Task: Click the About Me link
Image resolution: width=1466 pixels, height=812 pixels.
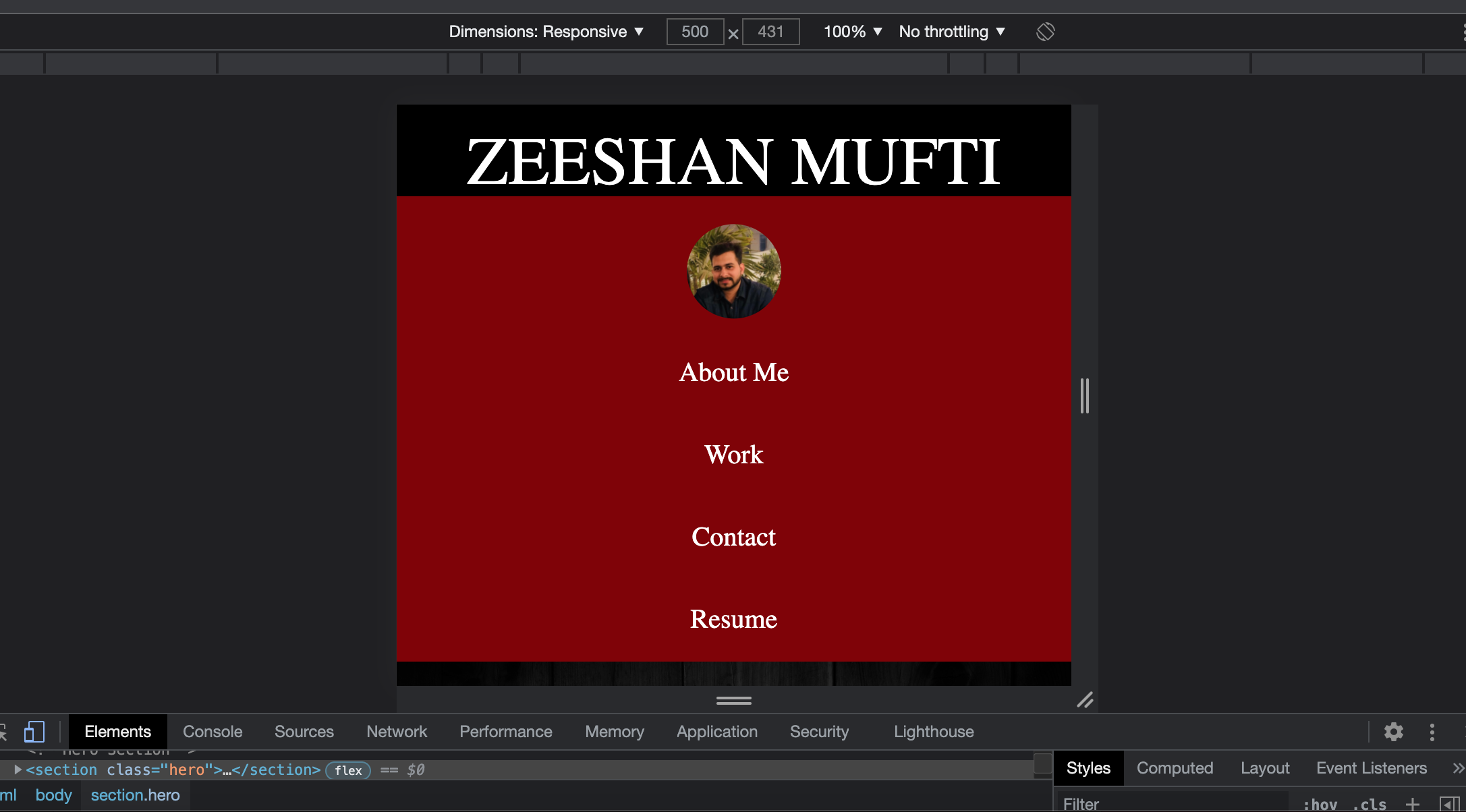Action: 734,372
